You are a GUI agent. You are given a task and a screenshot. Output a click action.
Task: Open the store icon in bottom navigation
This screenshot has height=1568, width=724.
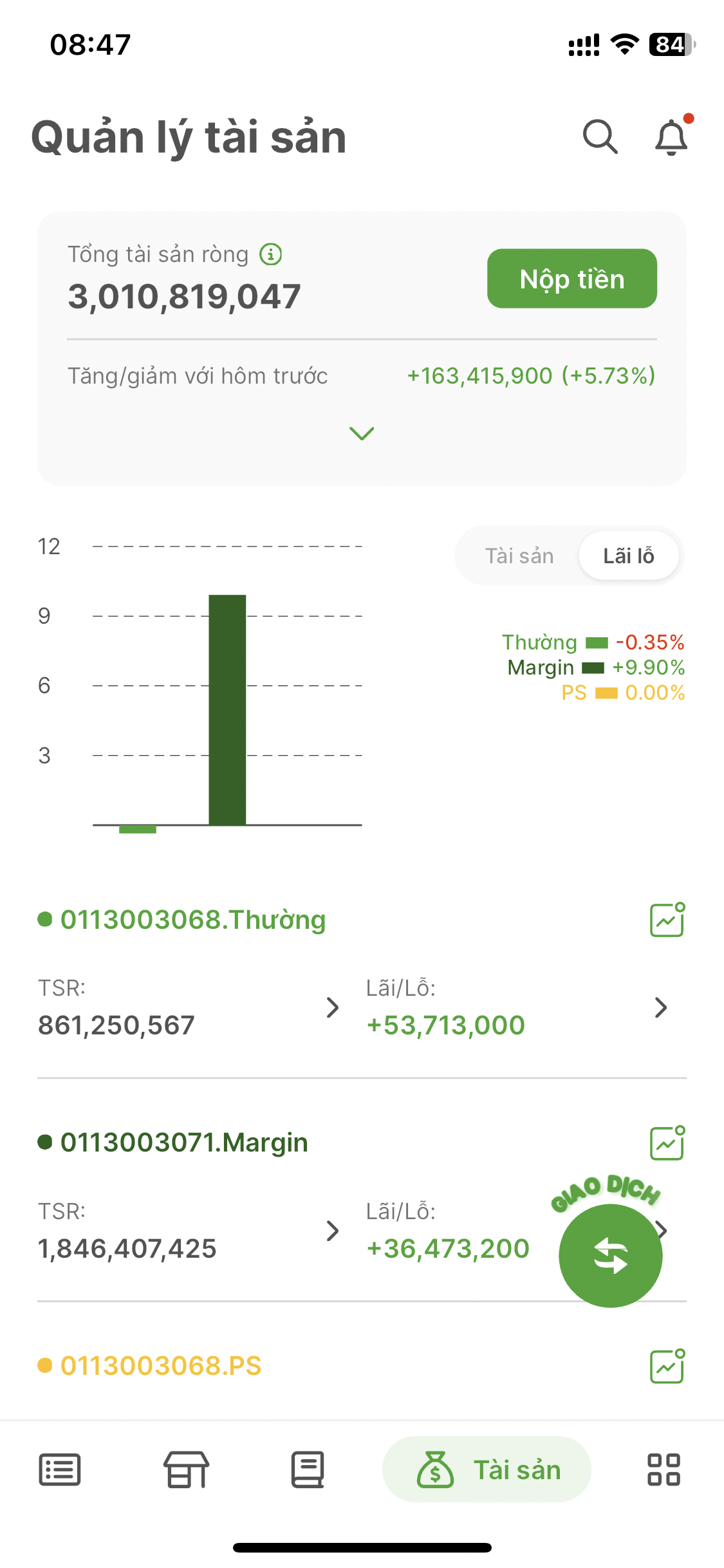pos(187,1470)
